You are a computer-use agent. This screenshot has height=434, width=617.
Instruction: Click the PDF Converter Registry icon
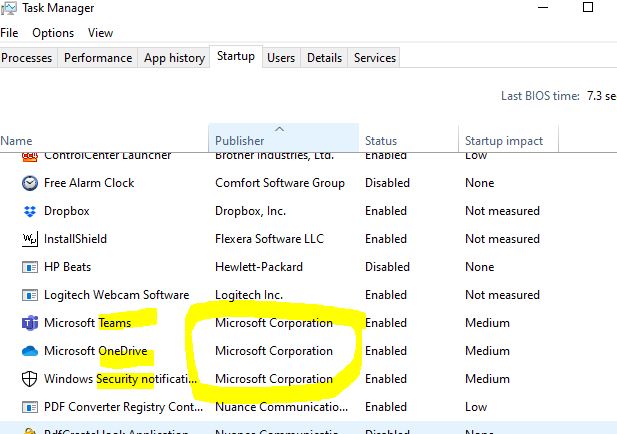pos(29,407)
